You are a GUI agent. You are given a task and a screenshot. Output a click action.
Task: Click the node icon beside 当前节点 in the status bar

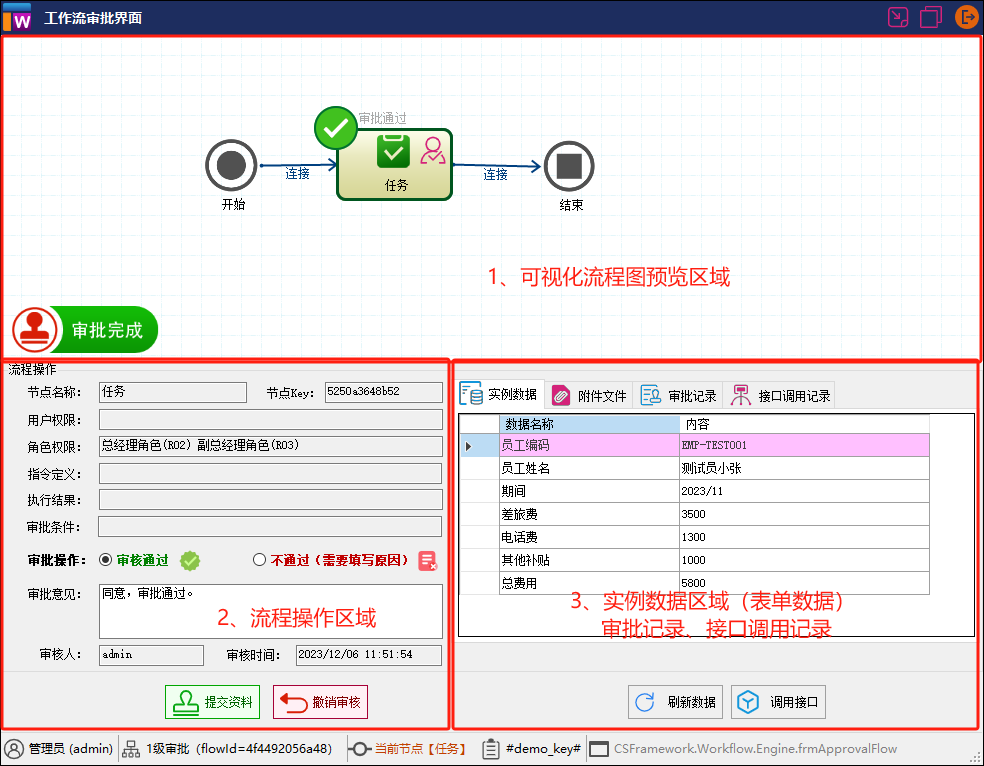point(360,749)
